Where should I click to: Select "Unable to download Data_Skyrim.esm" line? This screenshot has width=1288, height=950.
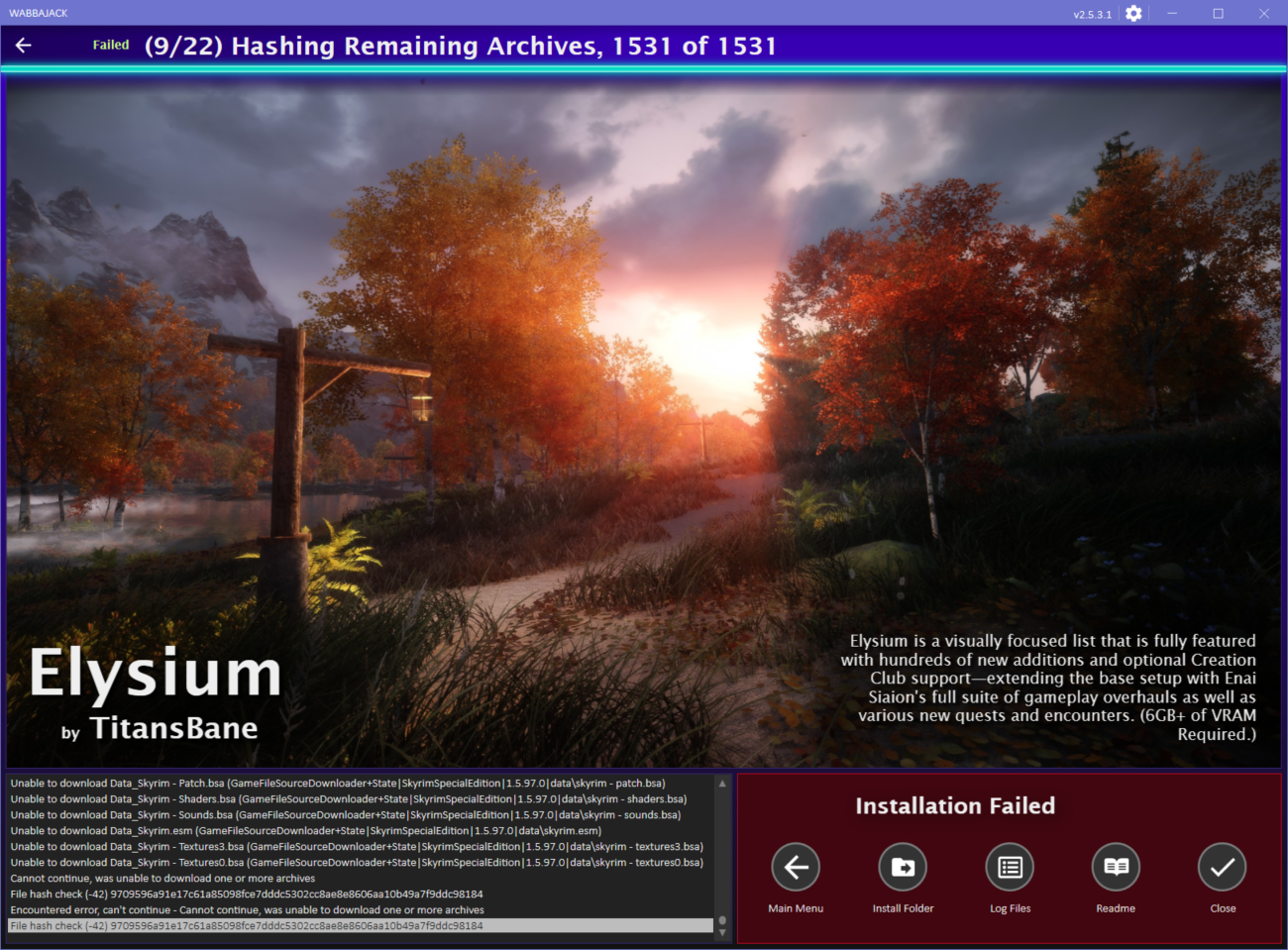(361, 831)
